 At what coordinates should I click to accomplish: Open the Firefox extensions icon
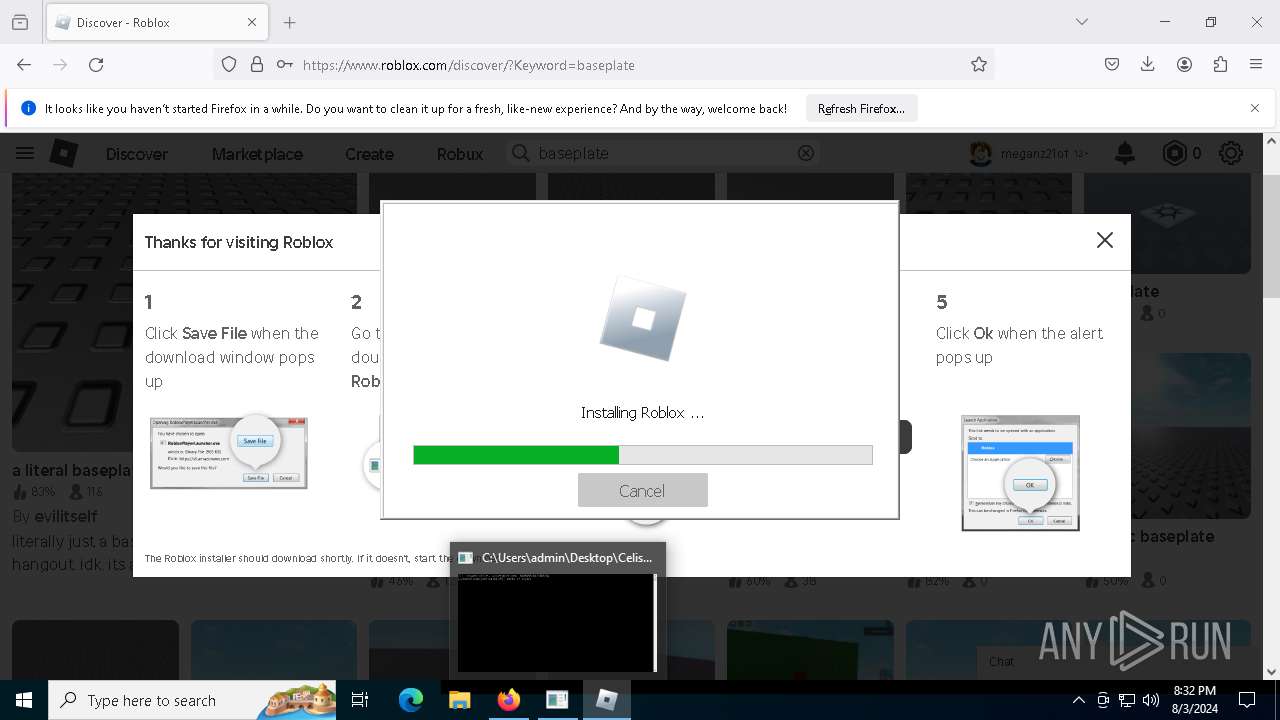point(1220,65)
